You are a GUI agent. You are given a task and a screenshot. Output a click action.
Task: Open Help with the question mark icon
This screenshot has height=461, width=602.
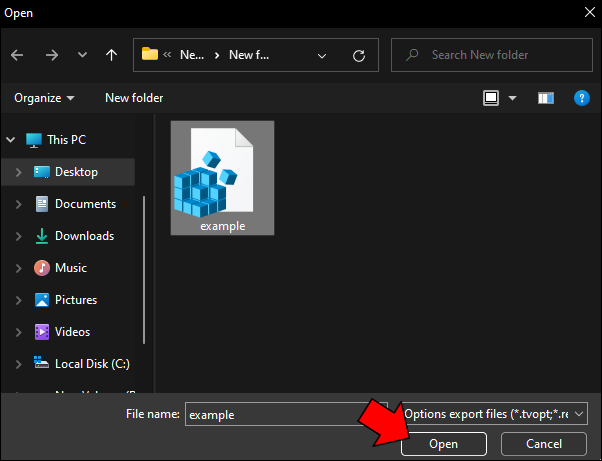(x=582, y=98)
